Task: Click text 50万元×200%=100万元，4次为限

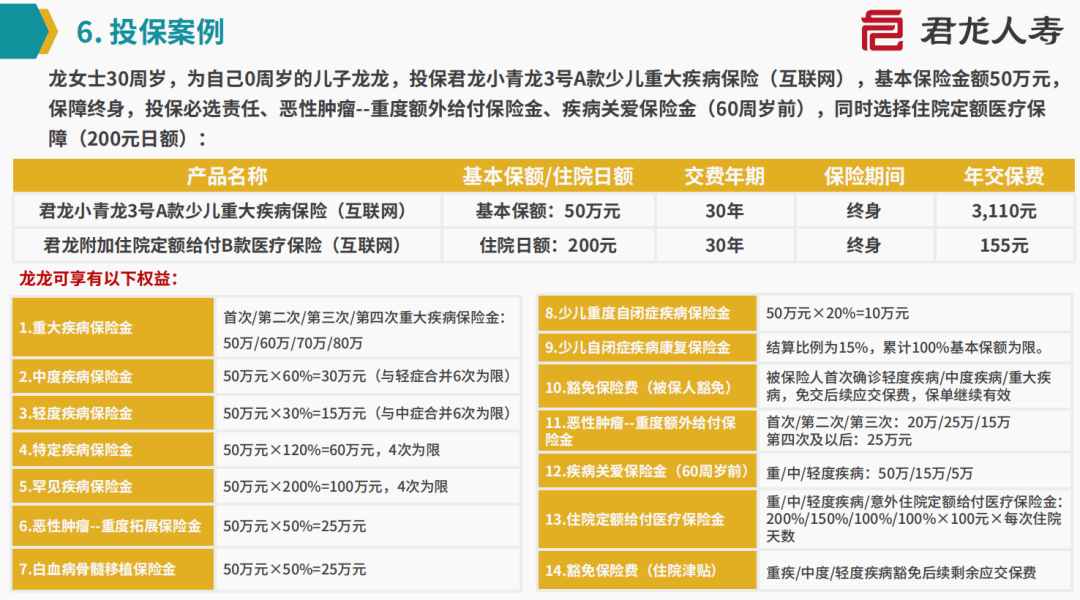Action: [335, 486]
